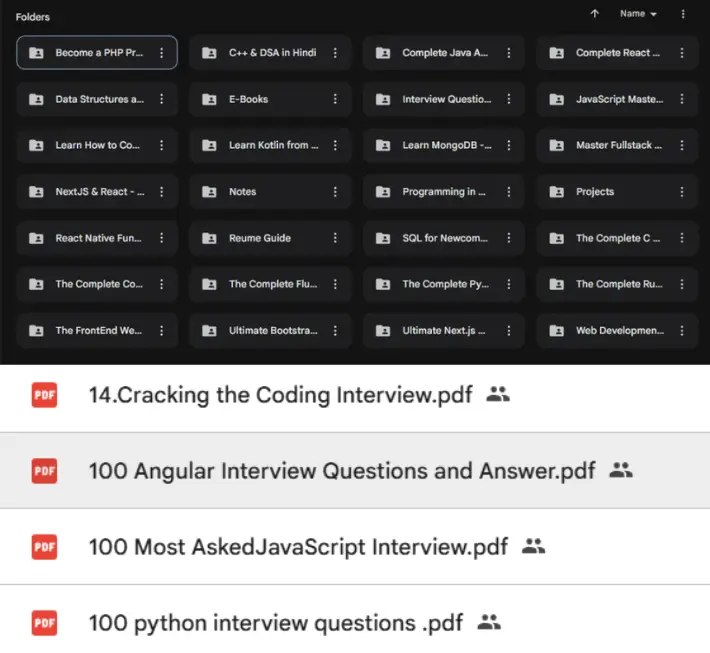Image resolution: width=710 pixels, height=653 pixels.
Task: Click the shared icon next to Angular Interview PDF
Action: click(x=621, y=471)
